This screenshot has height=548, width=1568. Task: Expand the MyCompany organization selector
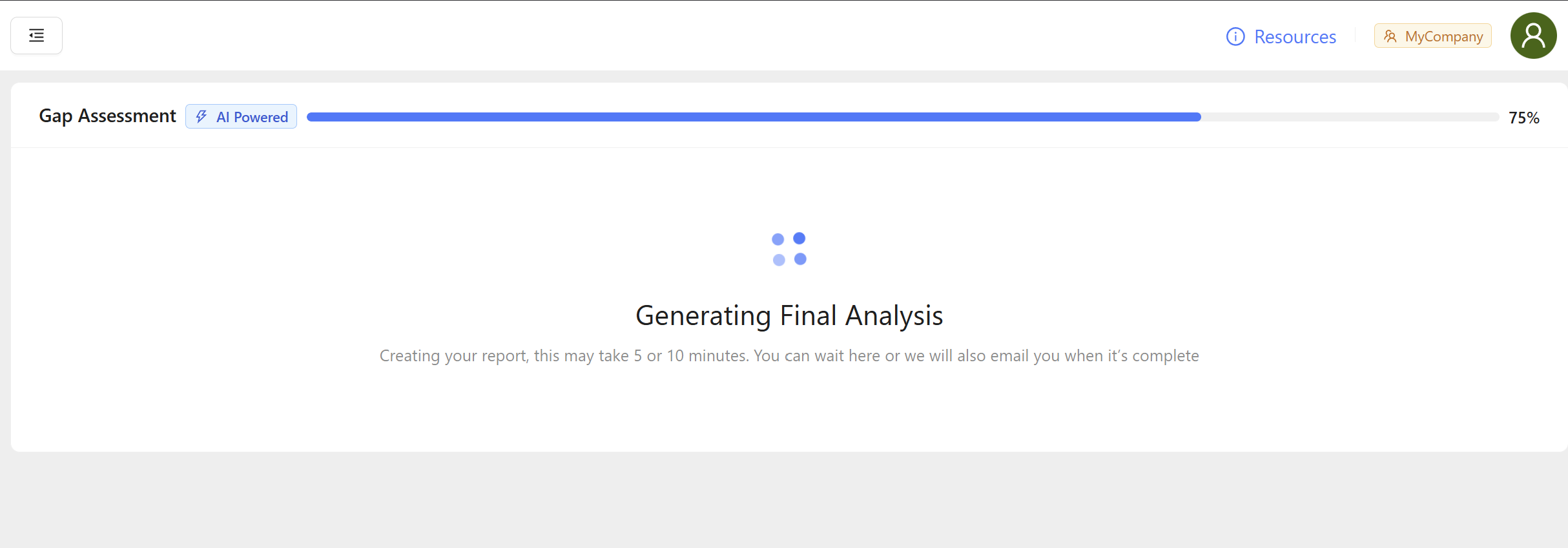click(x=1432, y=36)
